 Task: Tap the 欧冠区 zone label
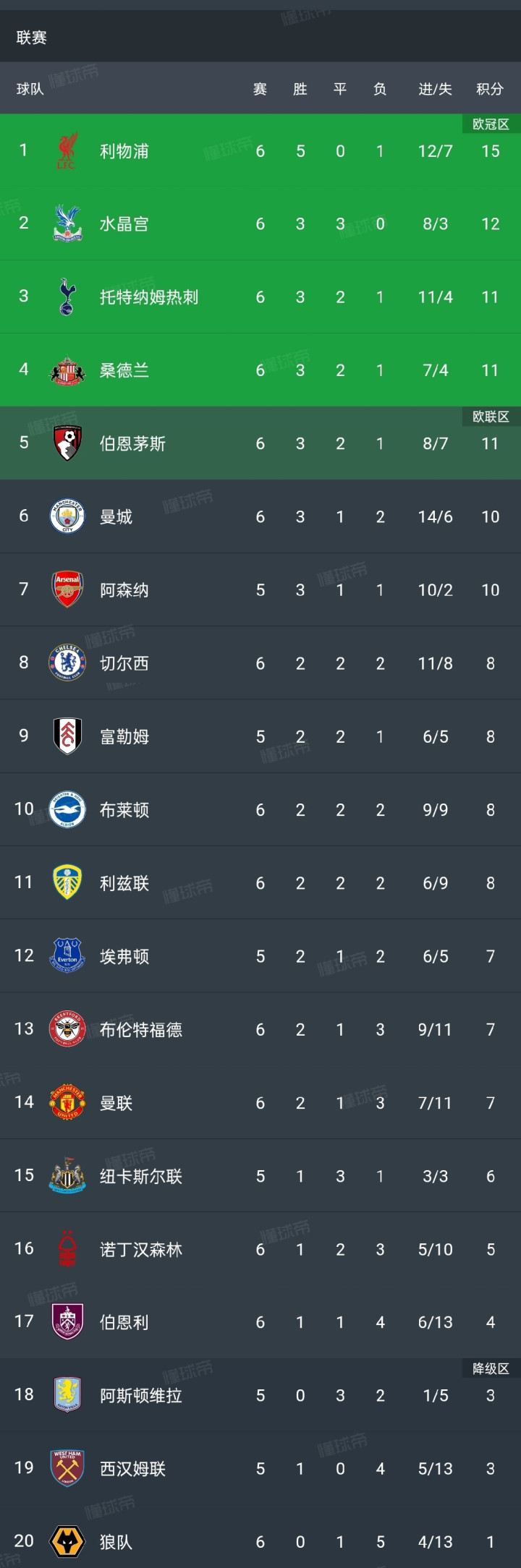(x=491, y=124)
